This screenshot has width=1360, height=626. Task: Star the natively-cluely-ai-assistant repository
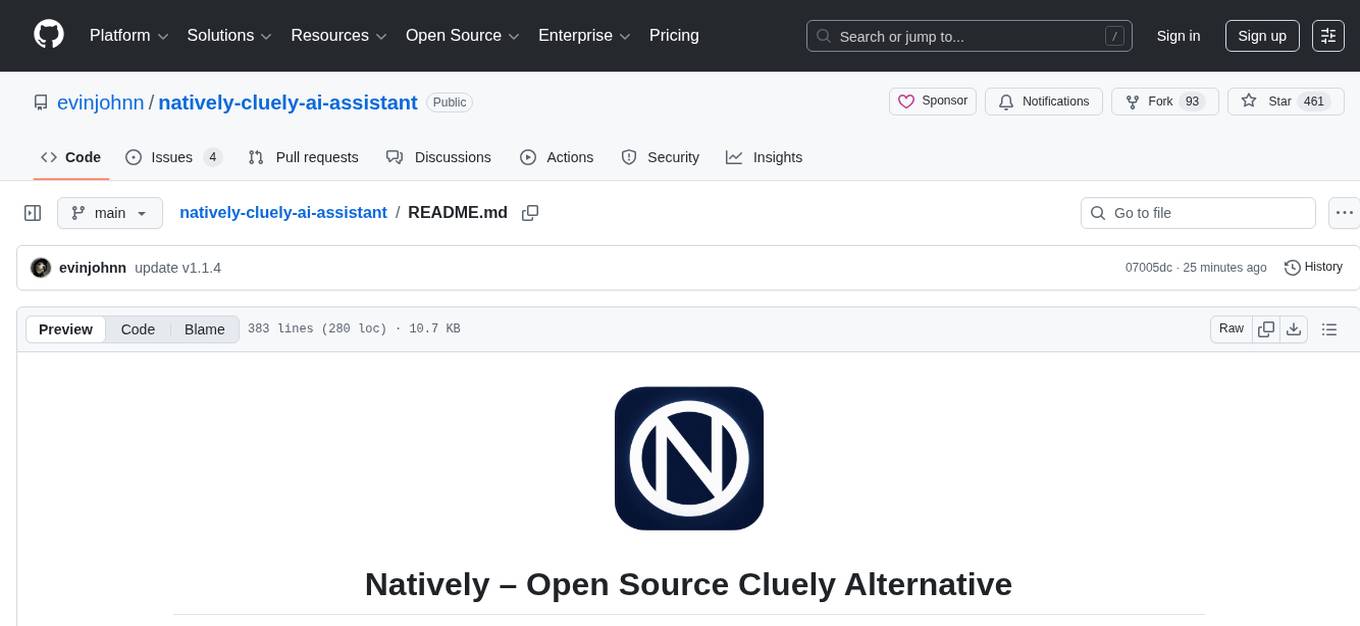[x=1276, y=101]
